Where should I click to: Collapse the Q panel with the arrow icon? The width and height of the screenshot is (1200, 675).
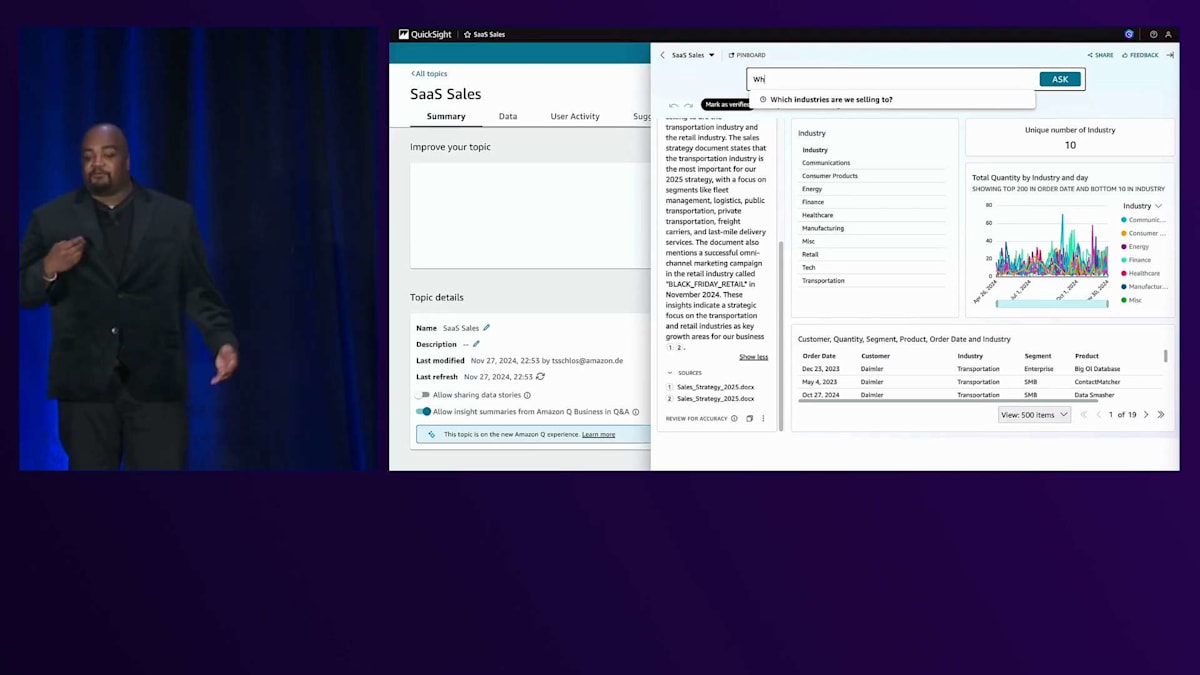[1170, 55]
